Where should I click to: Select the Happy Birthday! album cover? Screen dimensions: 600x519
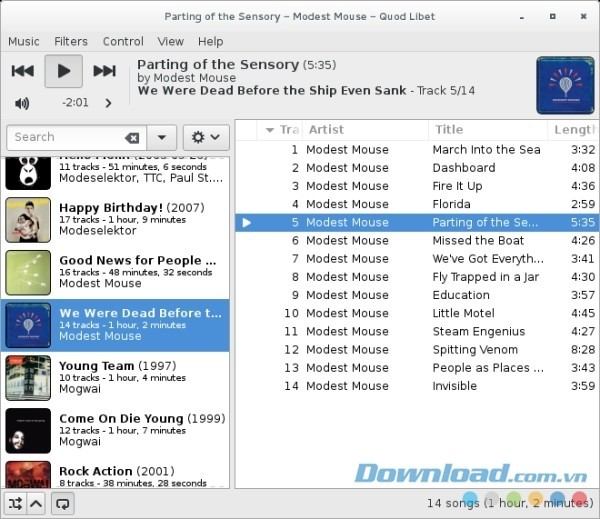[28, 220]
